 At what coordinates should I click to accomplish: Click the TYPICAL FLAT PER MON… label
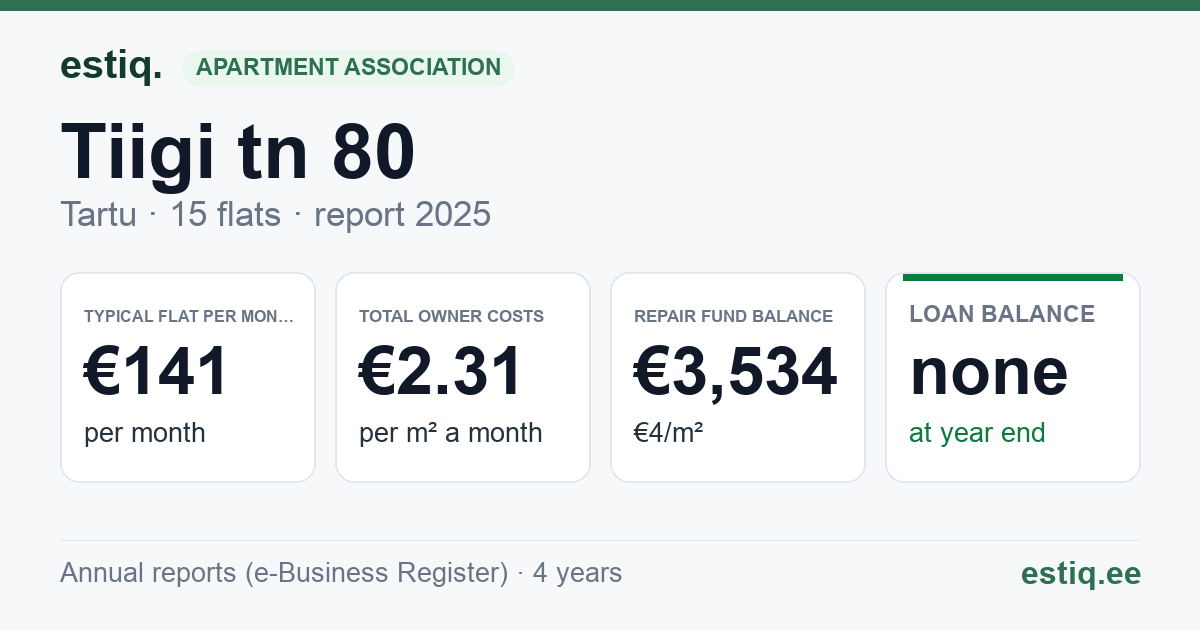[189, 316]
